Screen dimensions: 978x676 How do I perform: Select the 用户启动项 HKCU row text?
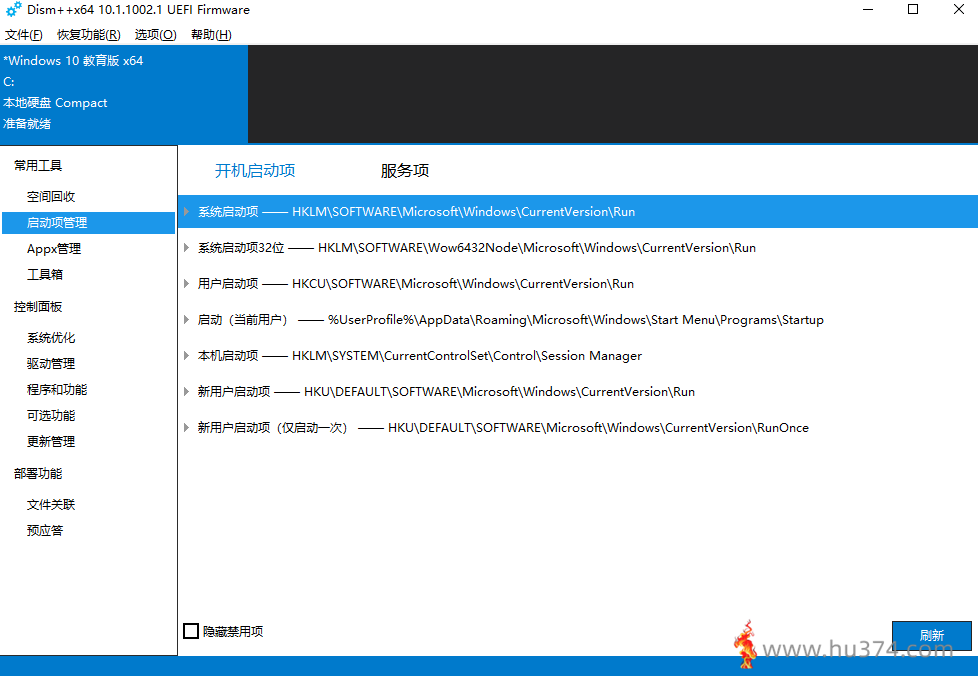(415, 284)
